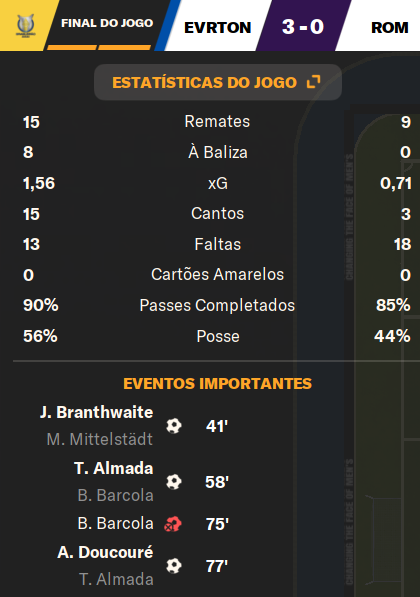The width and height of the screenshot is (420, 597).
Task: Click the goal ball icon at 58'
Action: [174, 482]
